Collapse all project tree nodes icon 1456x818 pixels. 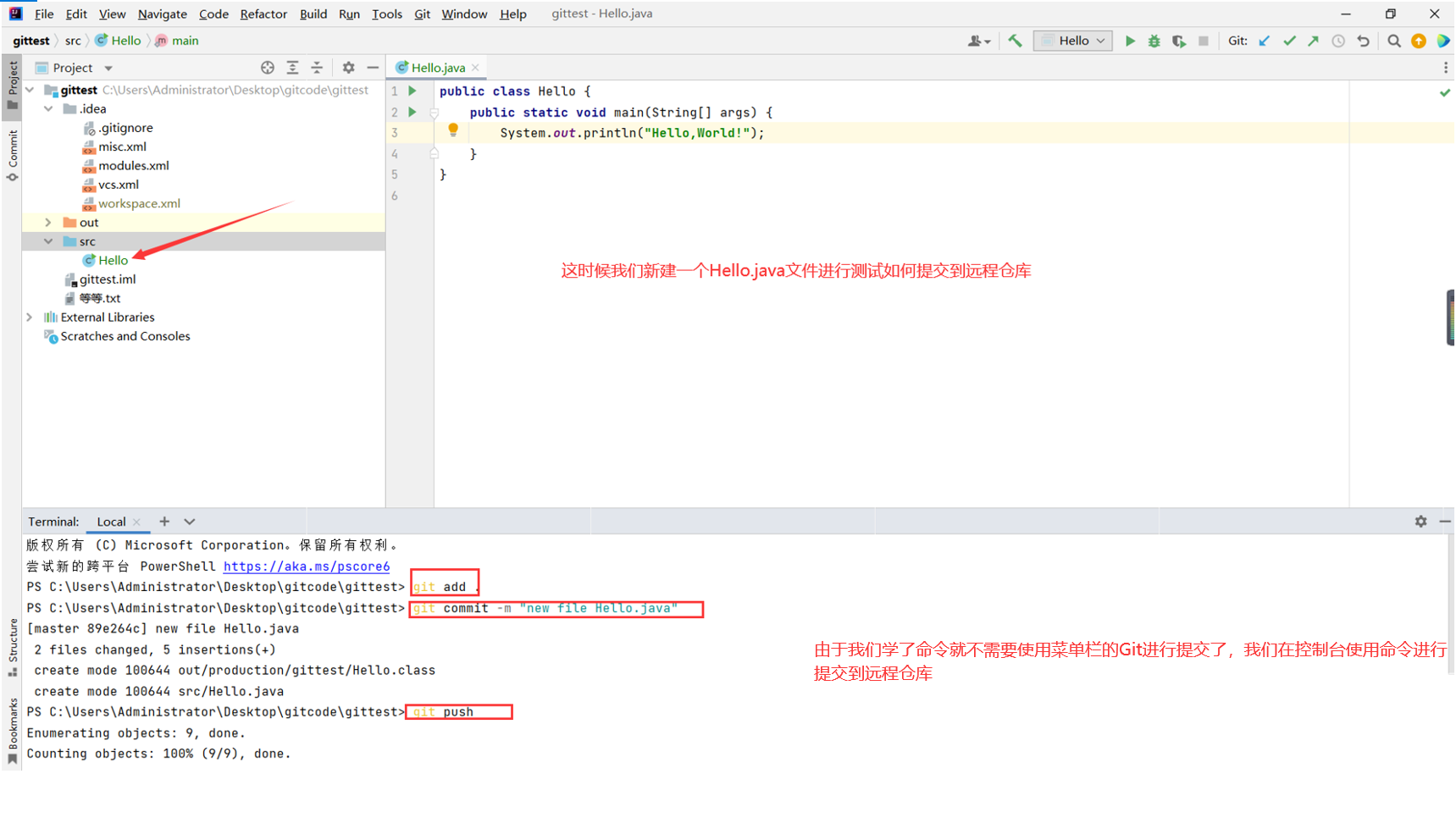point(317,68)
